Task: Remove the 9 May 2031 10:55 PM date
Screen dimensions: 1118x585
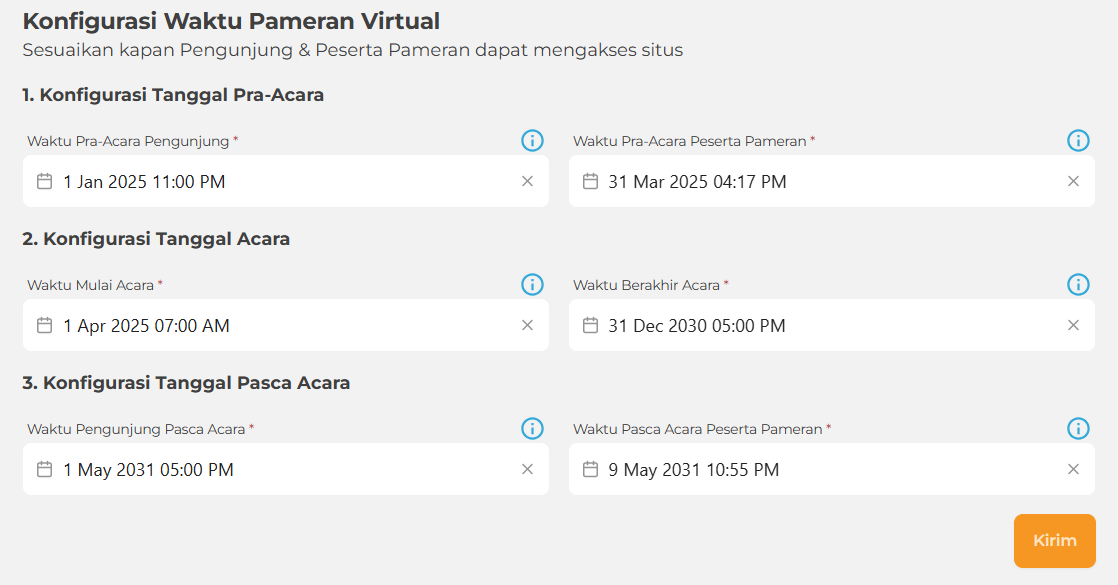Action: point(1073,469)
